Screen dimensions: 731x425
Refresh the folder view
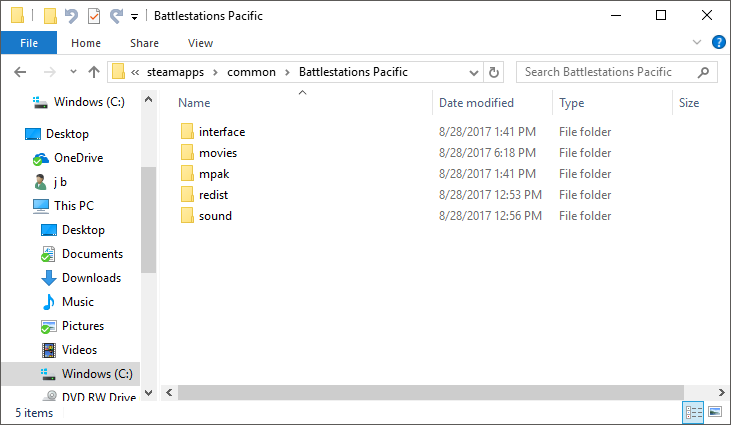tap(494, 72)
